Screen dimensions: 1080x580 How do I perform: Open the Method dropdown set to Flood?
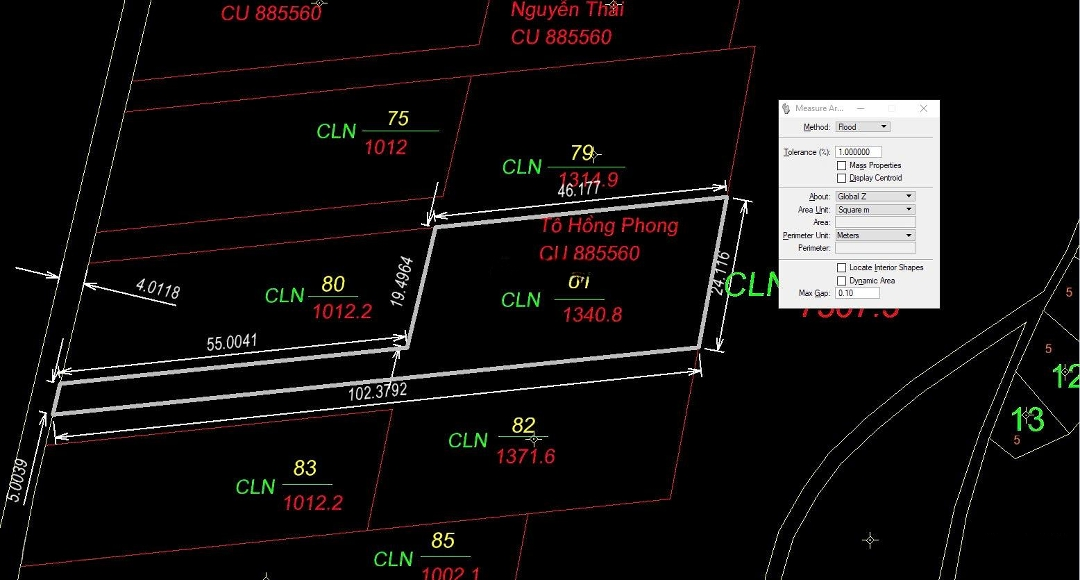(862, 127)
